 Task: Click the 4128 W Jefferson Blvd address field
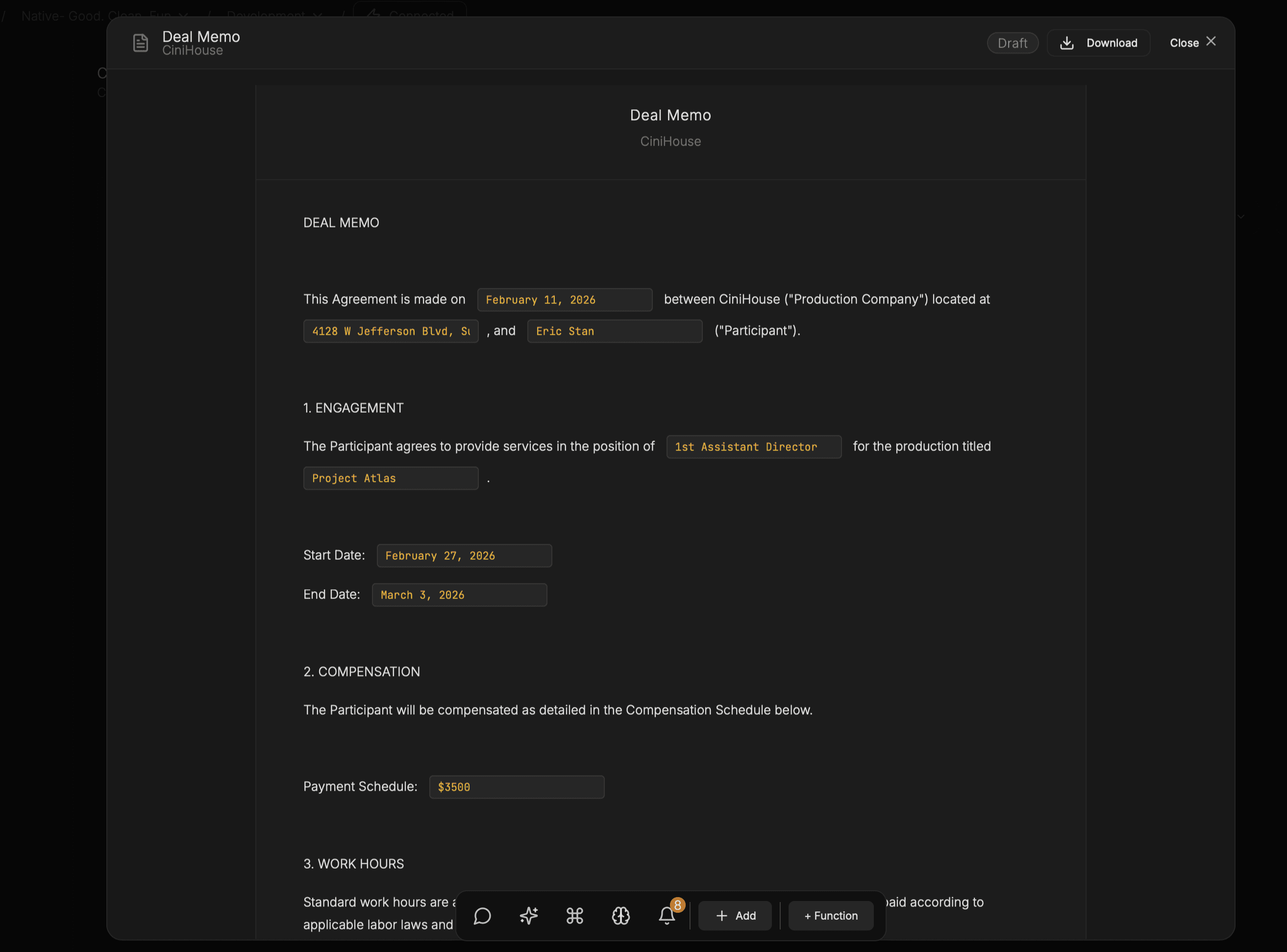click(391, 331)
